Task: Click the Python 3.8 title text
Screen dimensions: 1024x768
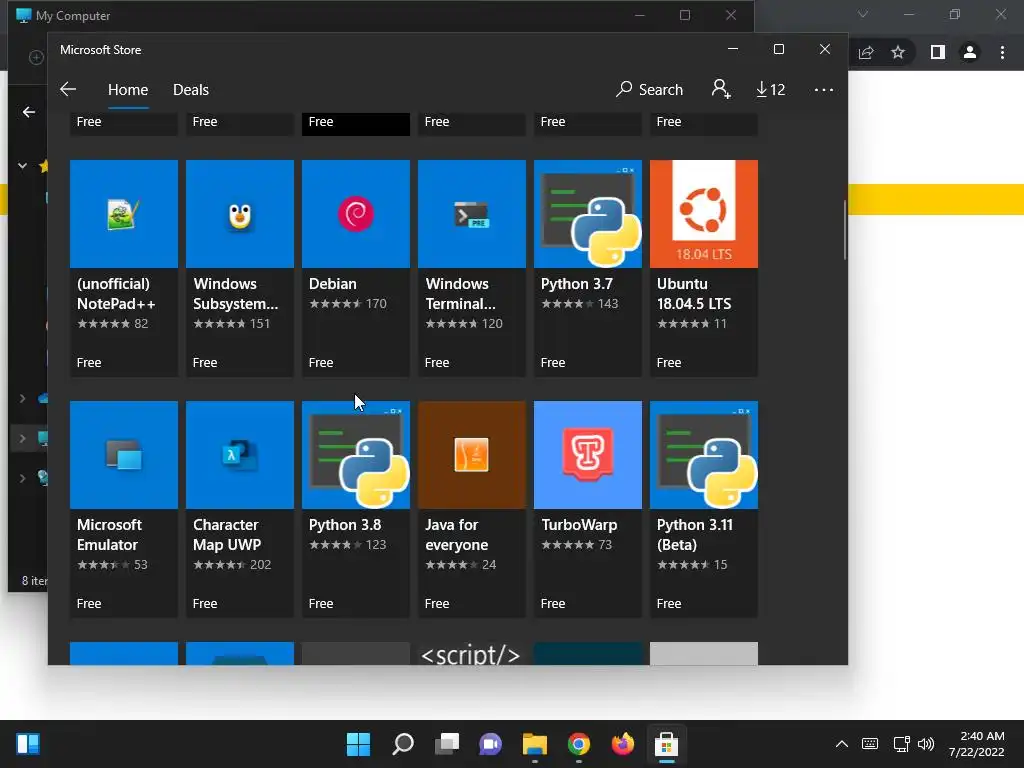Action: tap(345, 525)
